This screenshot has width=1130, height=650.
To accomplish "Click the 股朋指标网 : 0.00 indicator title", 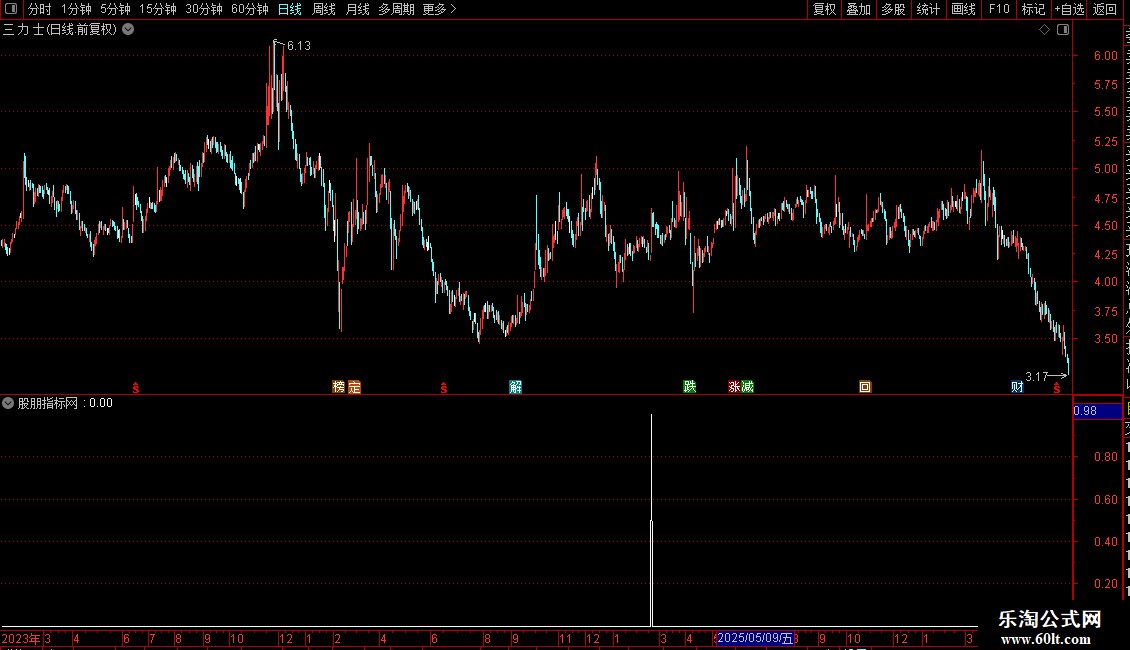I will [x=65, y=403].
